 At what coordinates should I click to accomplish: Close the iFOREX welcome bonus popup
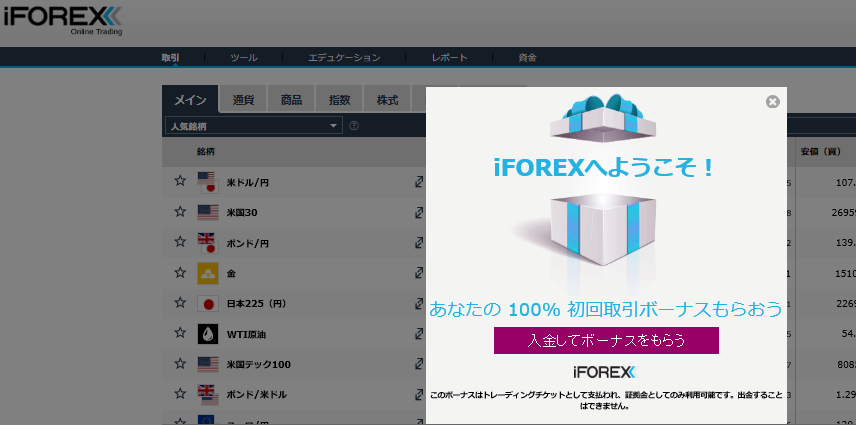click(772, 101)
